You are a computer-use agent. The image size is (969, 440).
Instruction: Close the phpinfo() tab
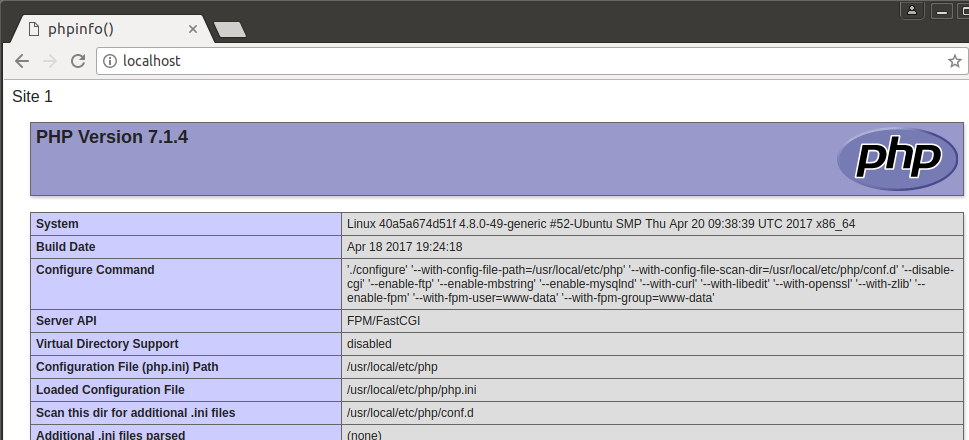193,29
